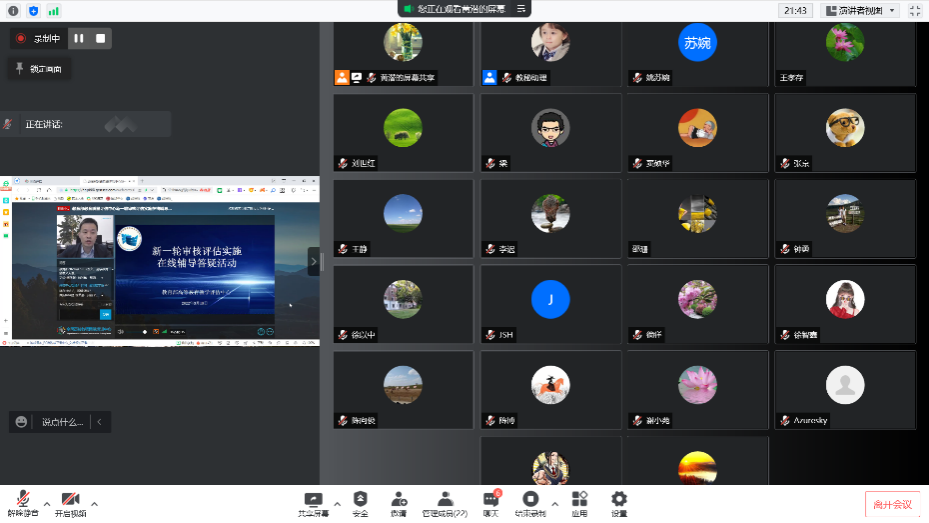Unmute the microphone (解除静音)
The width and height of the screenshot is (929, 523).
(21, 501)
